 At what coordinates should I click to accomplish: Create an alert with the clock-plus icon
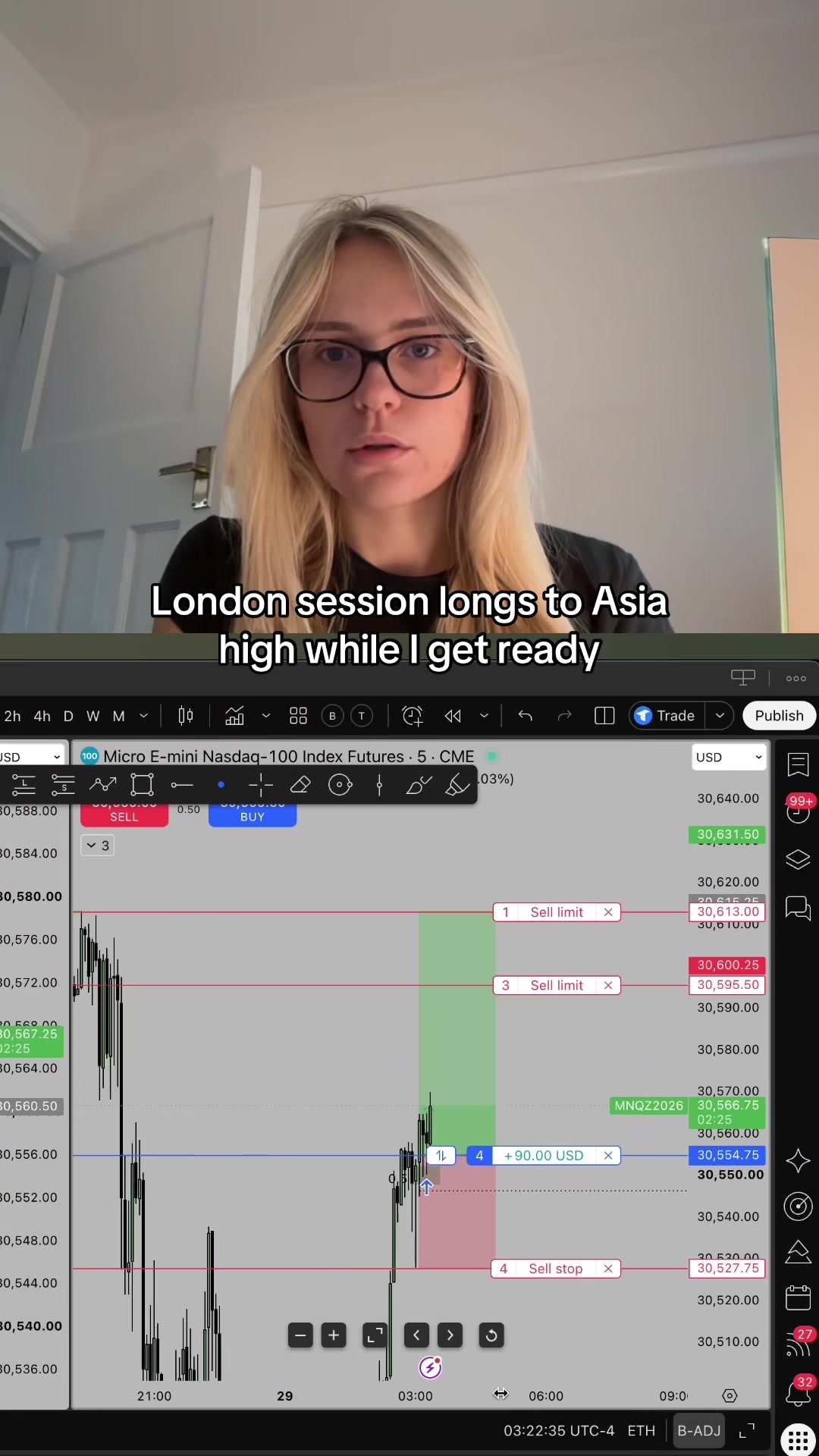tap(413, 716)
